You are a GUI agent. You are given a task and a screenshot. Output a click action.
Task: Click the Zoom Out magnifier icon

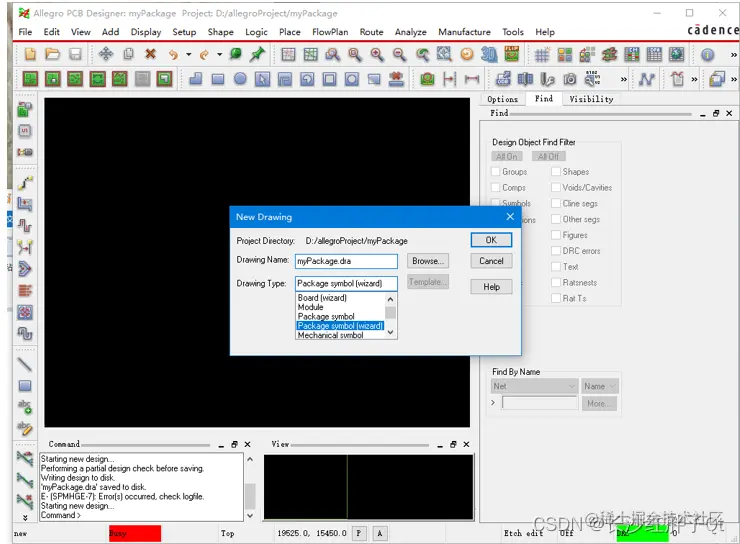(x=399, y=54)
